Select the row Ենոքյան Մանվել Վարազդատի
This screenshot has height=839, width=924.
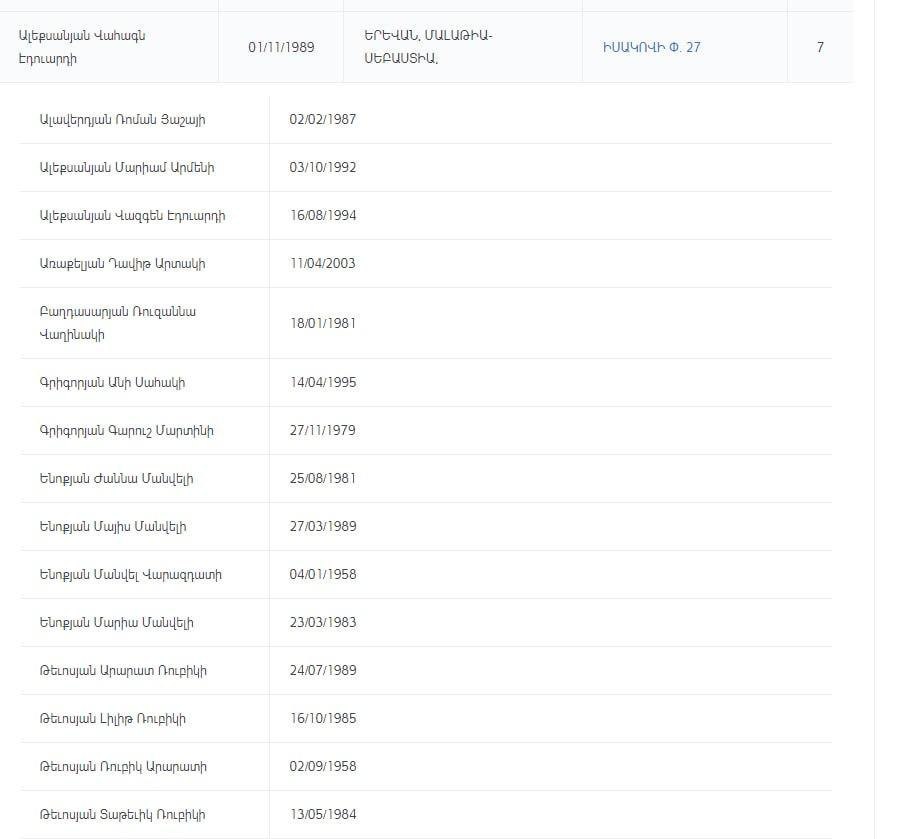[x=426, y=574]
